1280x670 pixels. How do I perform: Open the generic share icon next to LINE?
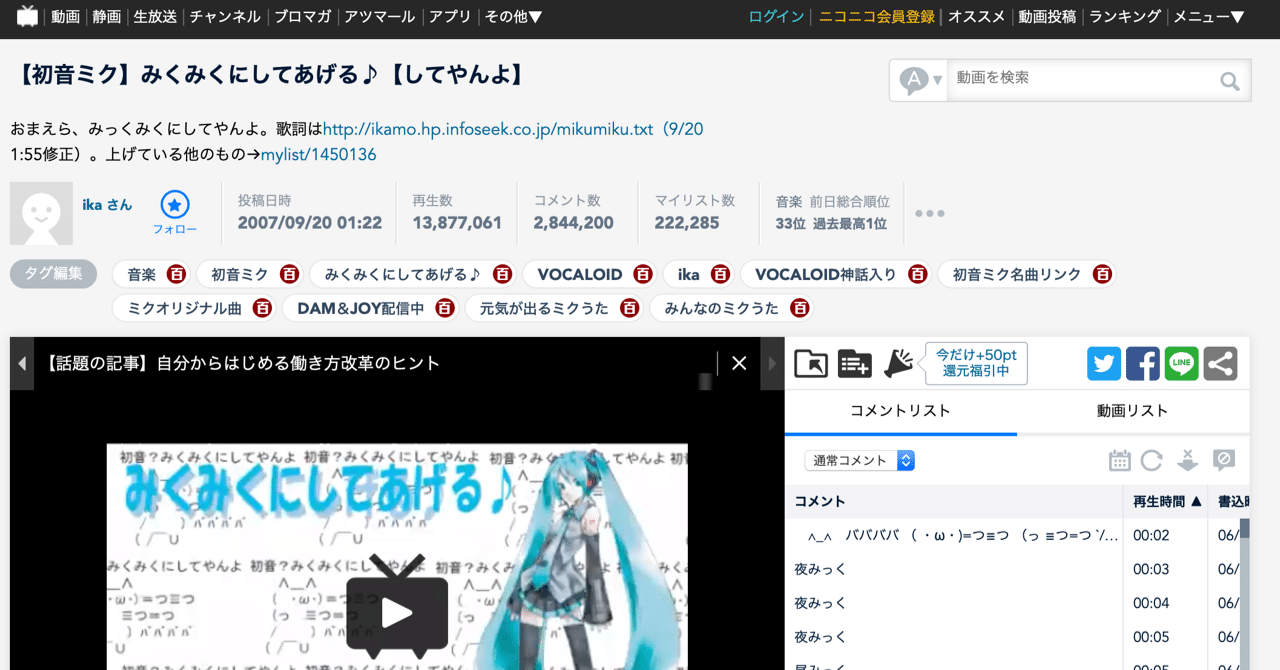point(1220,364)
